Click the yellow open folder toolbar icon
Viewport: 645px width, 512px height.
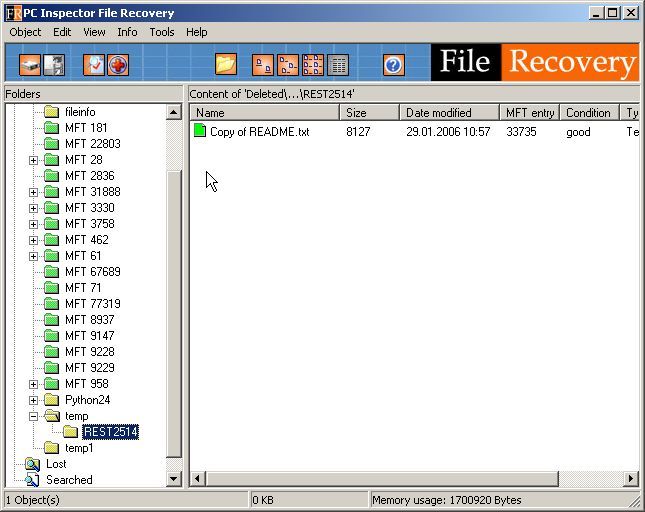tap(226, 65)
